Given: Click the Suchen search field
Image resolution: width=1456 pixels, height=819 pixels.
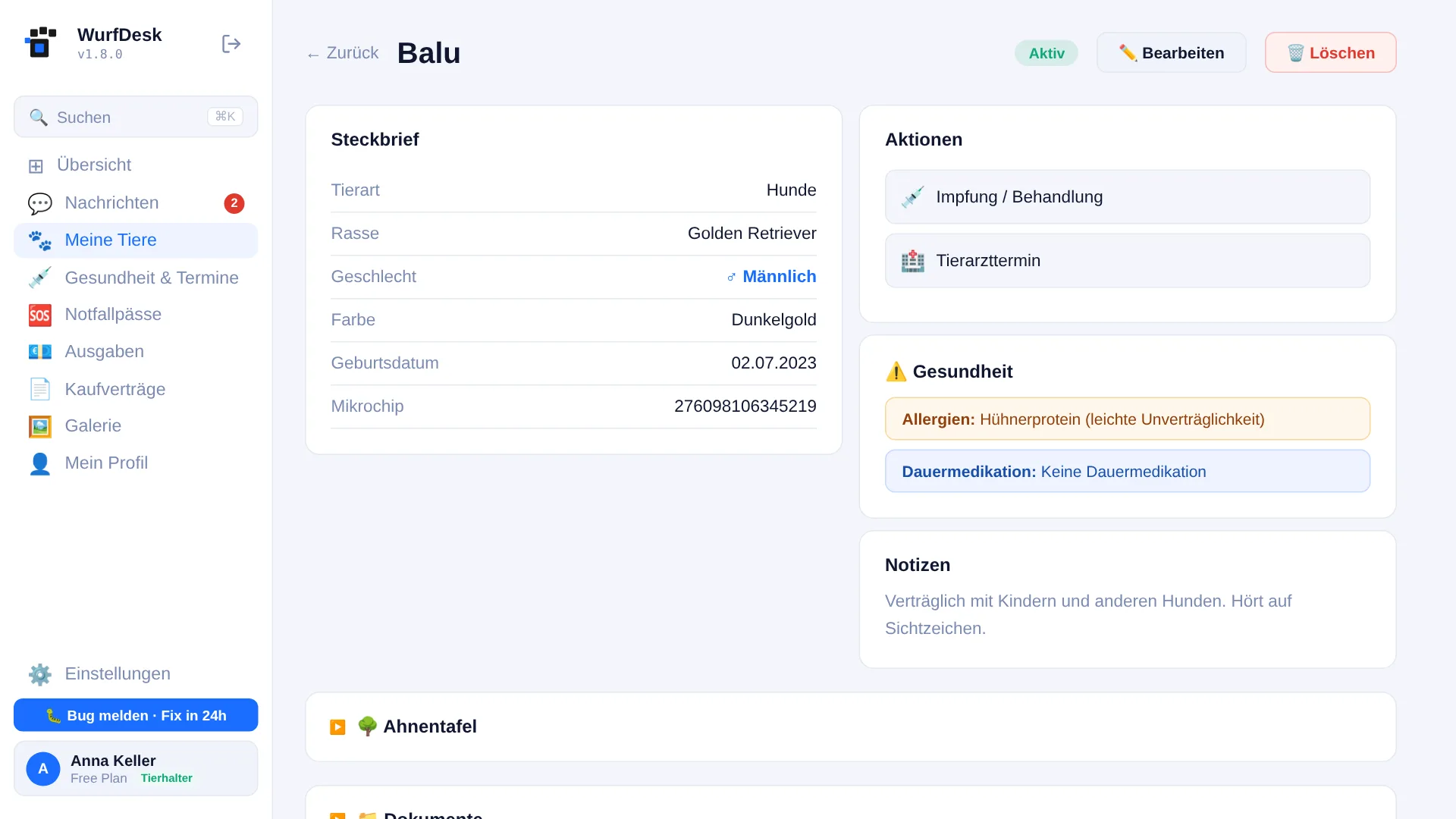Looking at the screenshot, I should pyautogui.click(x=136, y=117).
